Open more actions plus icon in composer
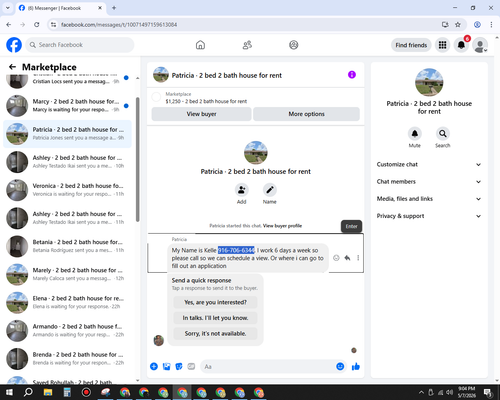 click(154, 367)
